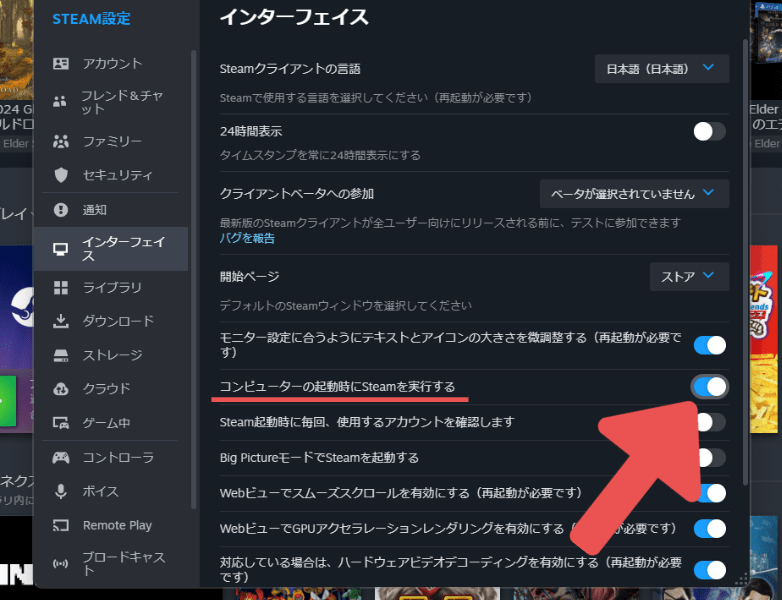Toggle the 24時間表示 switch
This screenshot has height=600, width=782.
709,132
